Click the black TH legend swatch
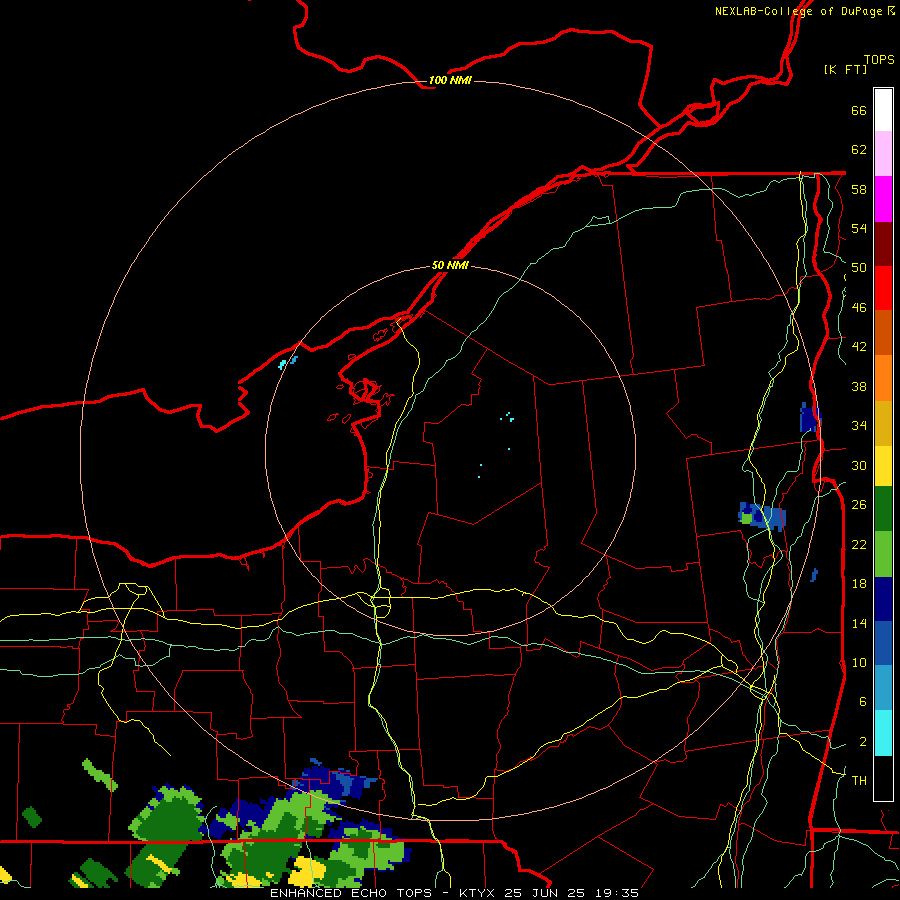 click(883, 778)
